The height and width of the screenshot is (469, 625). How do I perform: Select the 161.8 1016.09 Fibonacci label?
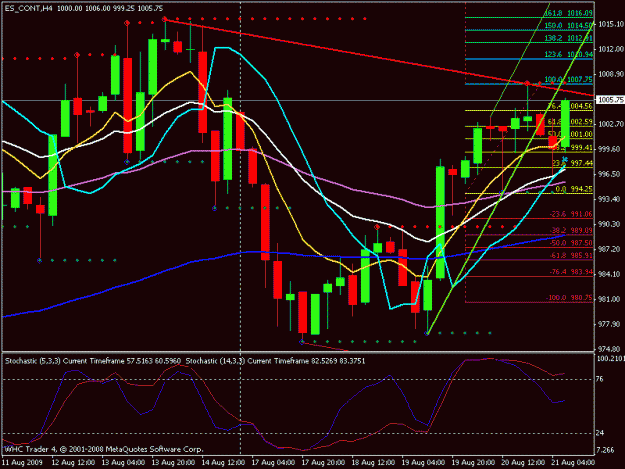click(568, 13)
